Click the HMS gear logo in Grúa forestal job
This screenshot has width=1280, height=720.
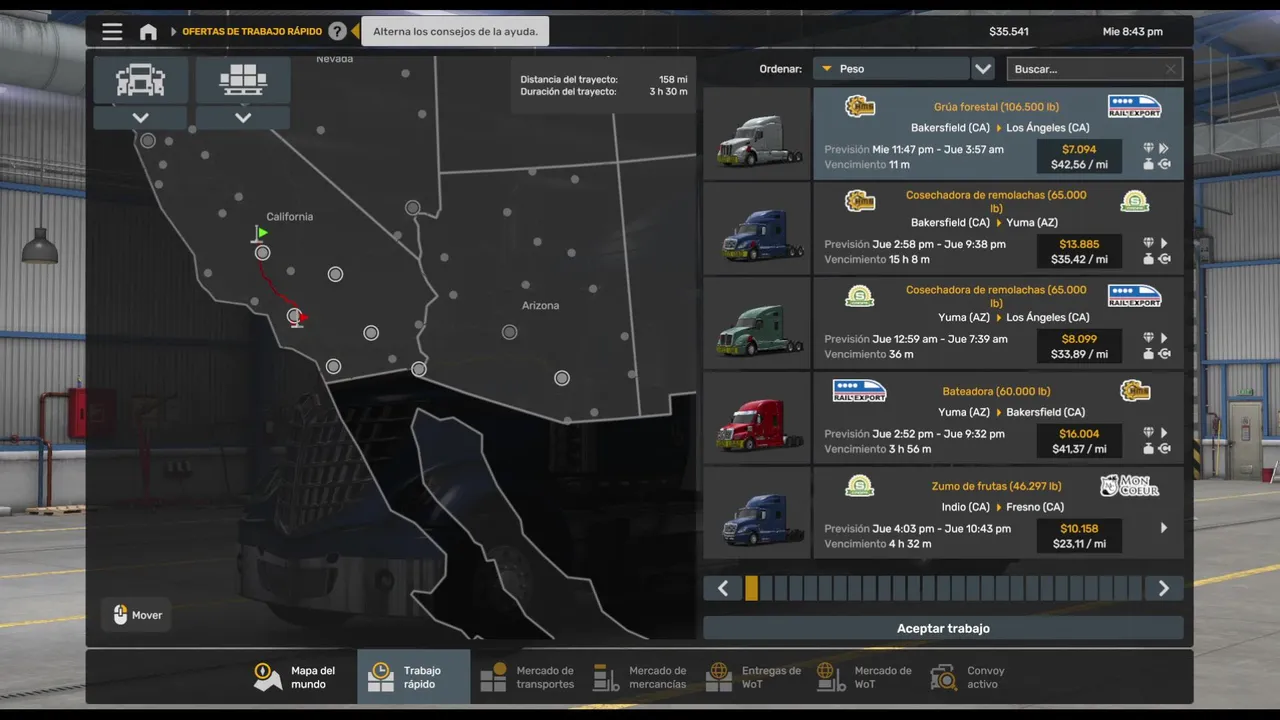pyautogui.click(x=860, y=107)
